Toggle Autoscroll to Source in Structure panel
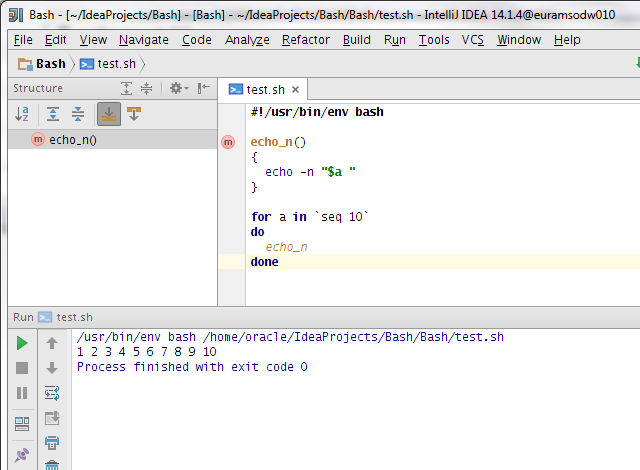Screen dimensions: 640x470 107,114
